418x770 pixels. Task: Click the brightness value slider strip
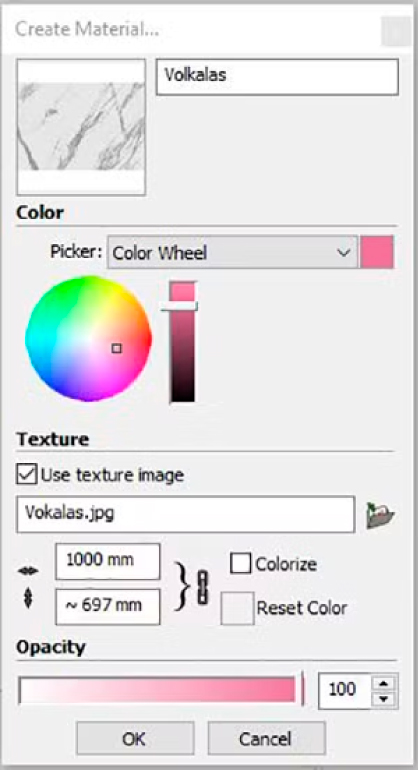(182, 342)
